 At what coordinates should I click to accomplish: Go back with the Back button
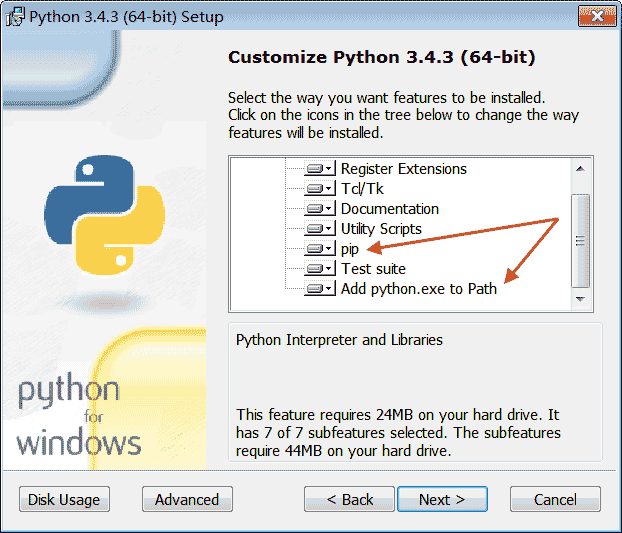349,499
